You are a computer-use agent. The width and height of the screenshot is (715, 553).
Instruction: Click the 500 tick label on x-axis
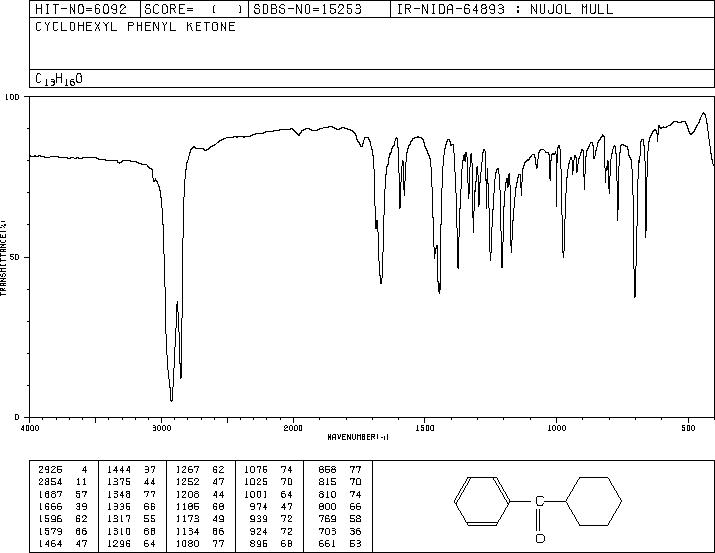click(x=688, y=428)
